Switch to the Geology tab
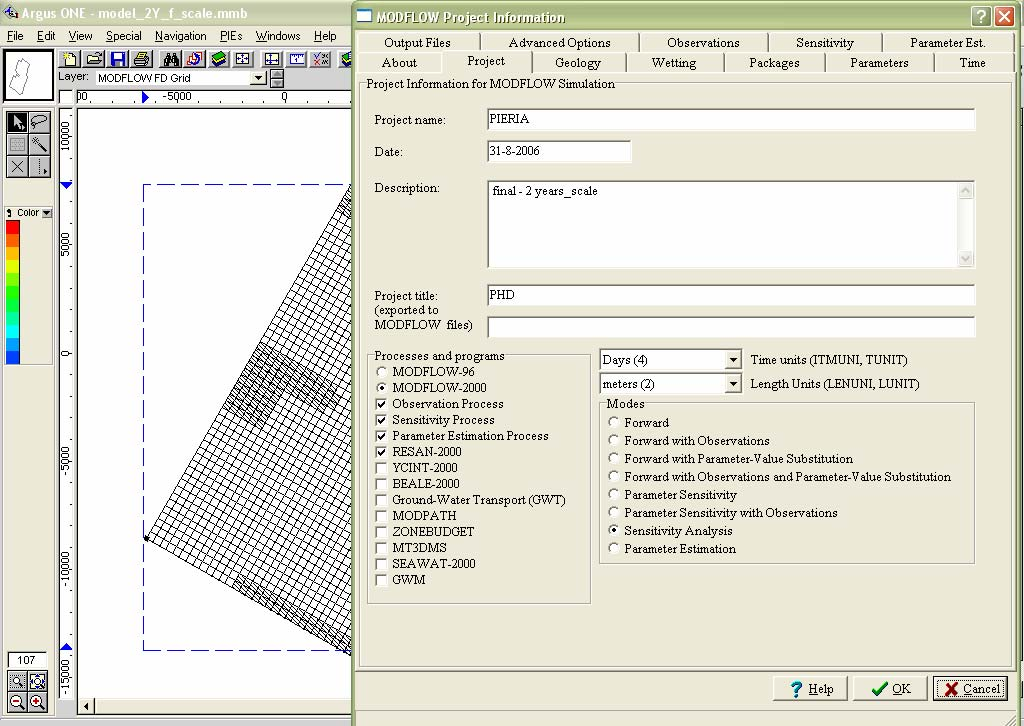The height and width of the screenshot is (726, 1024). pyautogui.click(x=578, y=63)
